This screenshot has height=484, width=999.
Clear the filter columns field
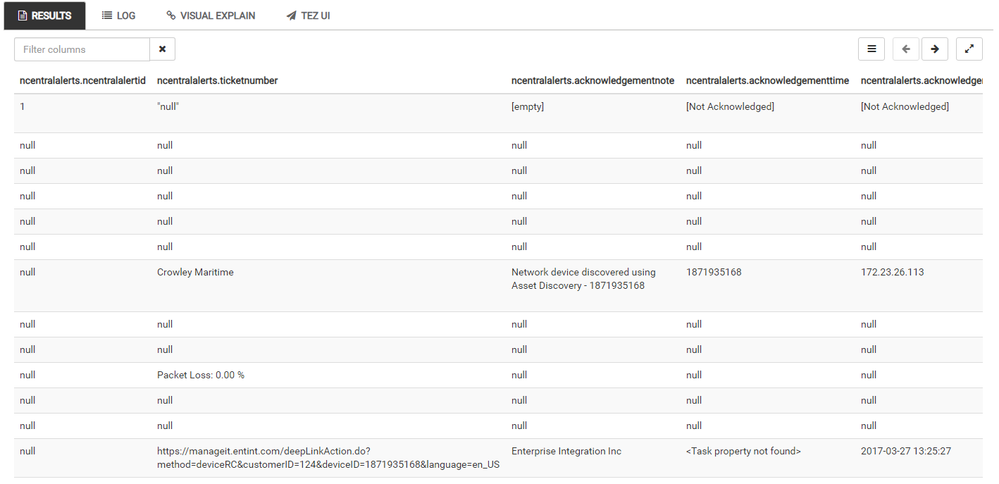(x=162, y=49)
